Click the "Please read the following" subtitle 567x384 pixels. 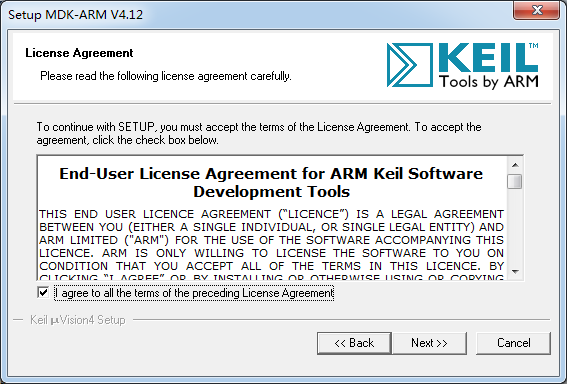pos(166,76)
